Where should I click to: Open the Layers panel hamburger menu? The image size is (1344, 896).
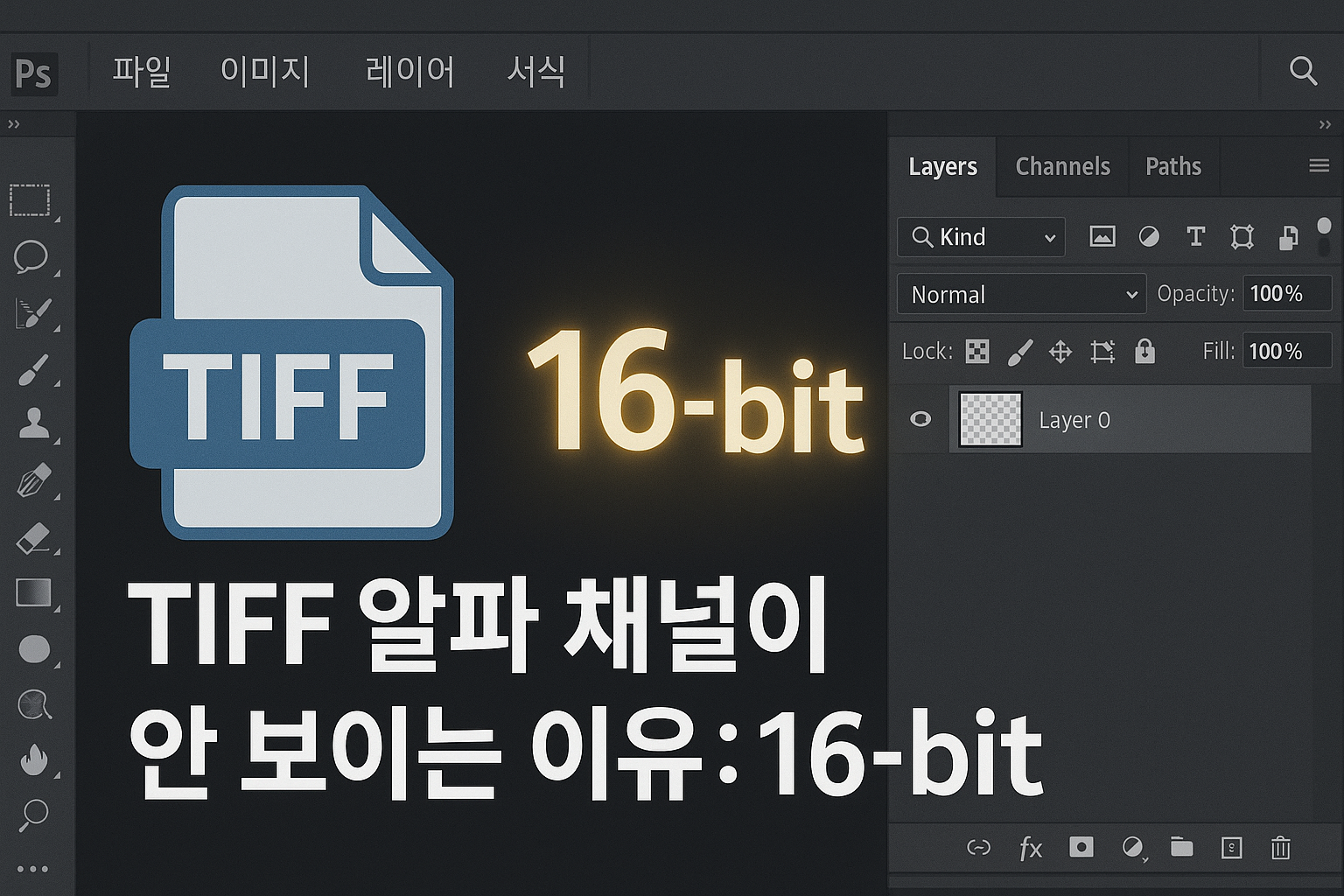click(x=1319, y=165)
